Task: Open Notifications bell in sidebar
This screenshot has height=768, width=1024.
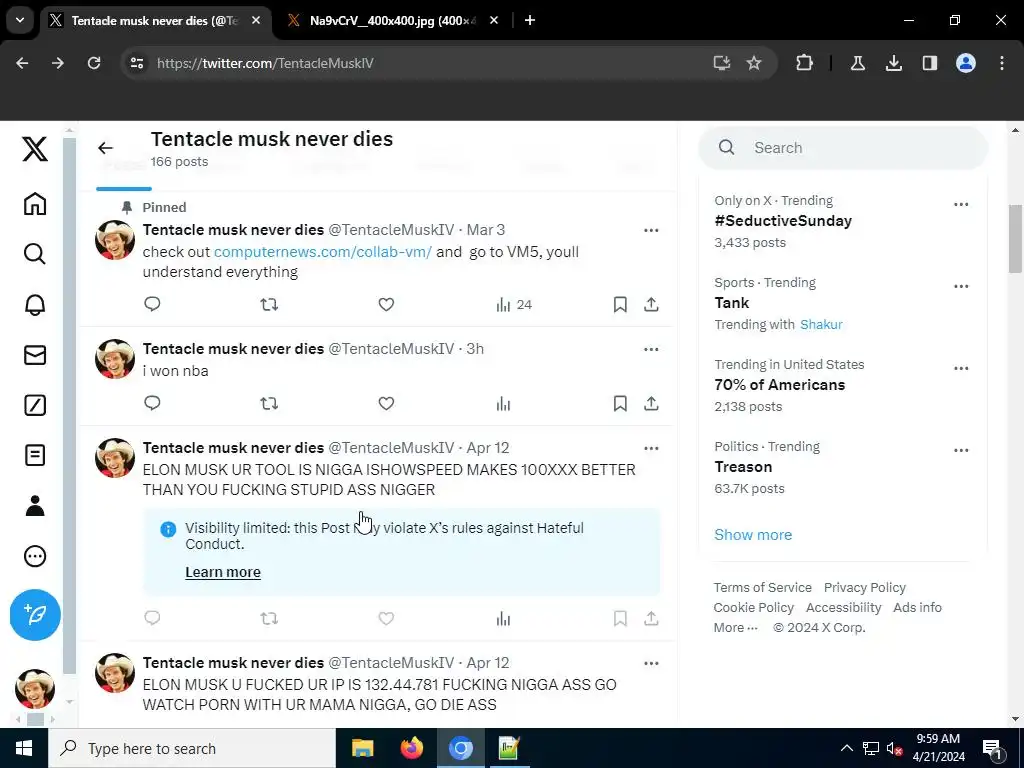Action: pos(35,304)
